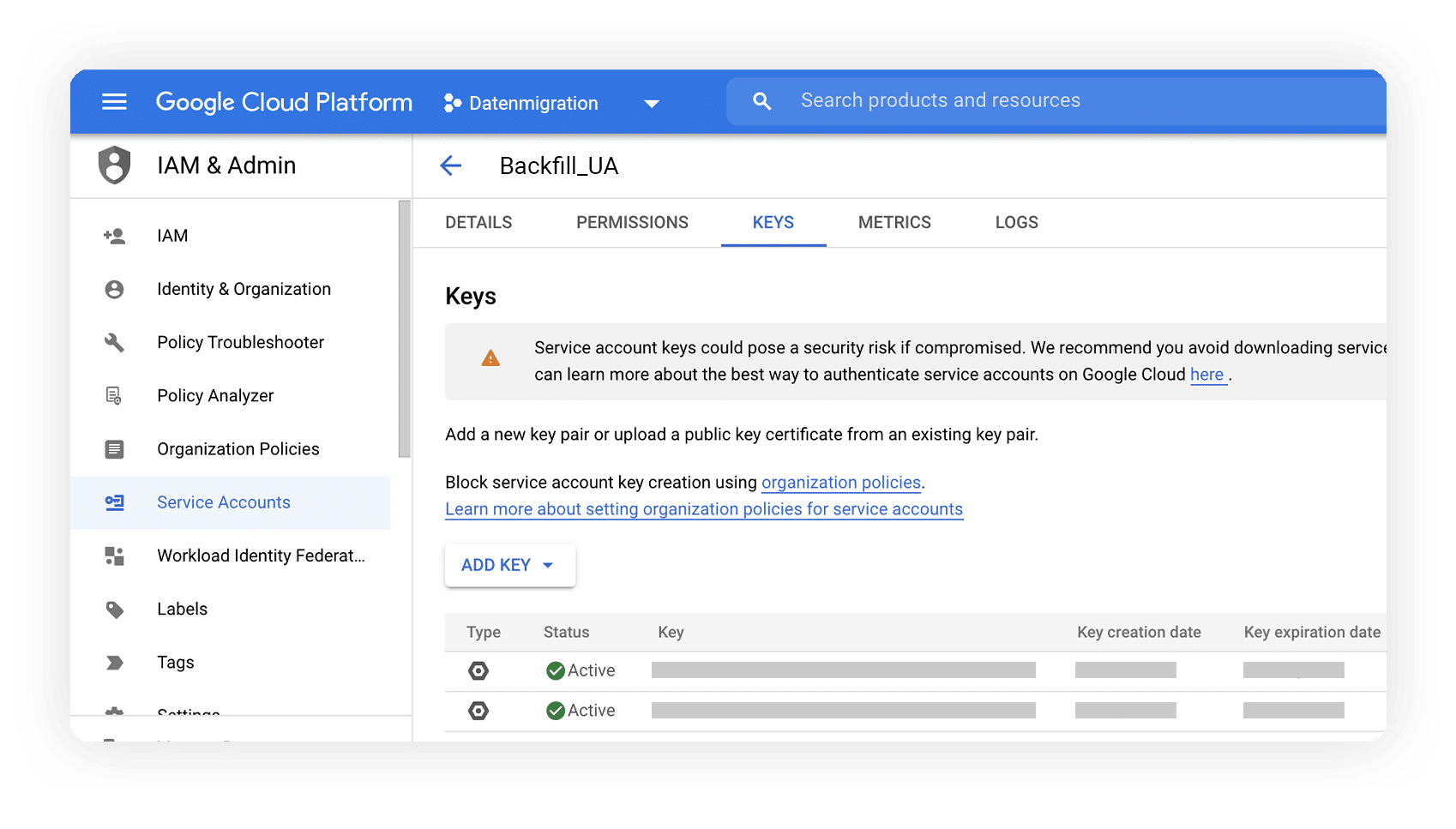Click the Type column header
The width and height of the screenshot is (1456, 829).
(484, 633)
